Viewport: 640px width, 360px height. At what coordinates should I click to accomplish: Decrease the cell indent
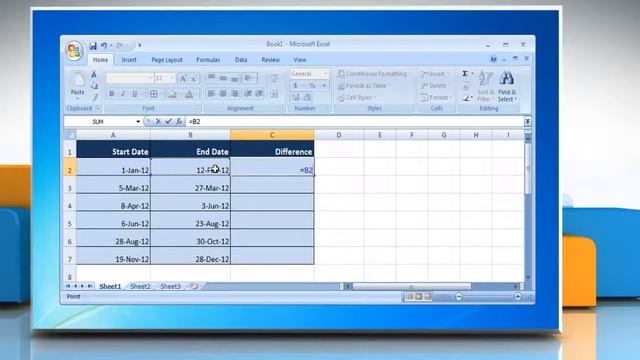coord(248,94)
